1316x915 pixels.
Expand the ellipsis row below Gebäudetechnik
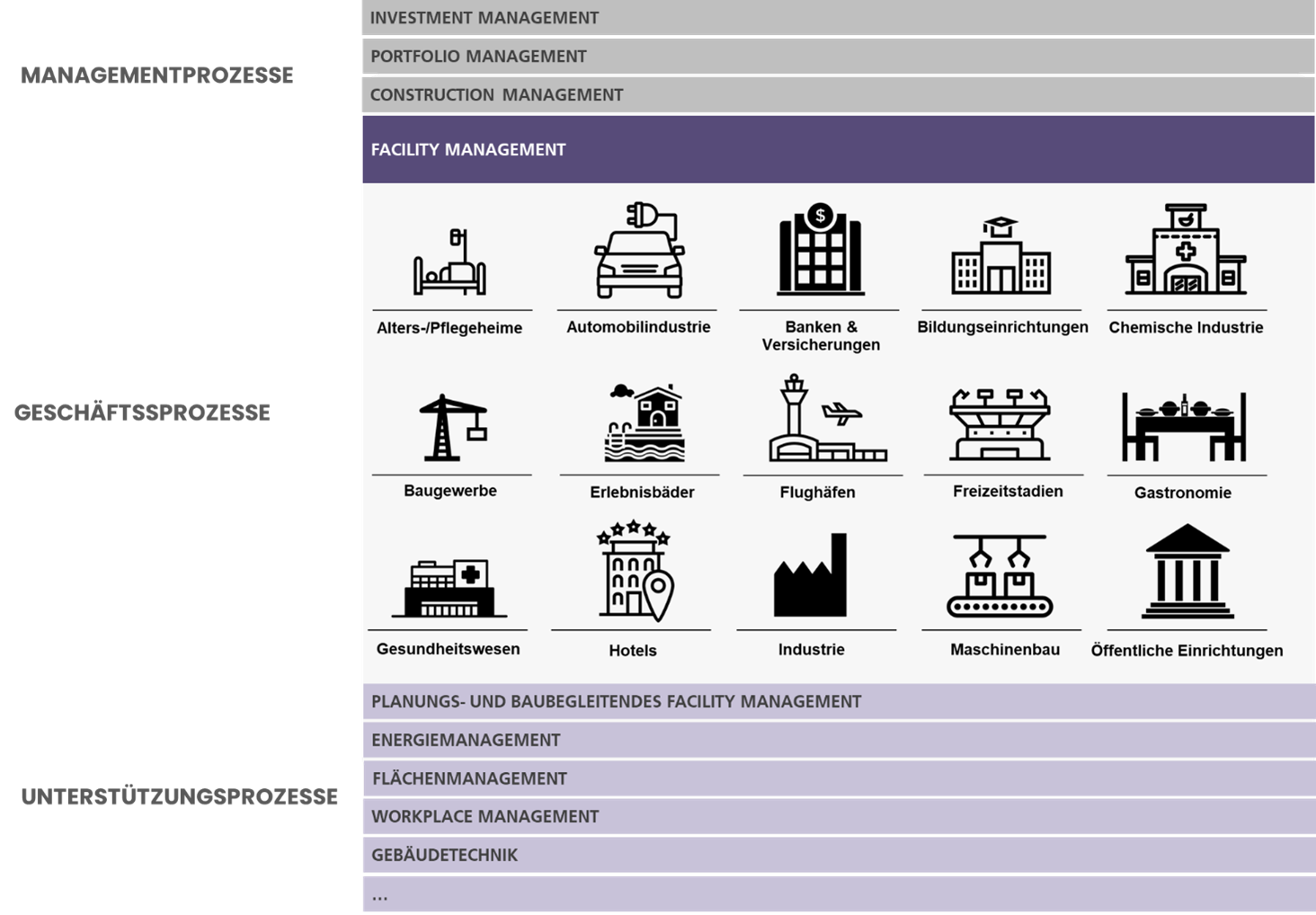[838, 895]
